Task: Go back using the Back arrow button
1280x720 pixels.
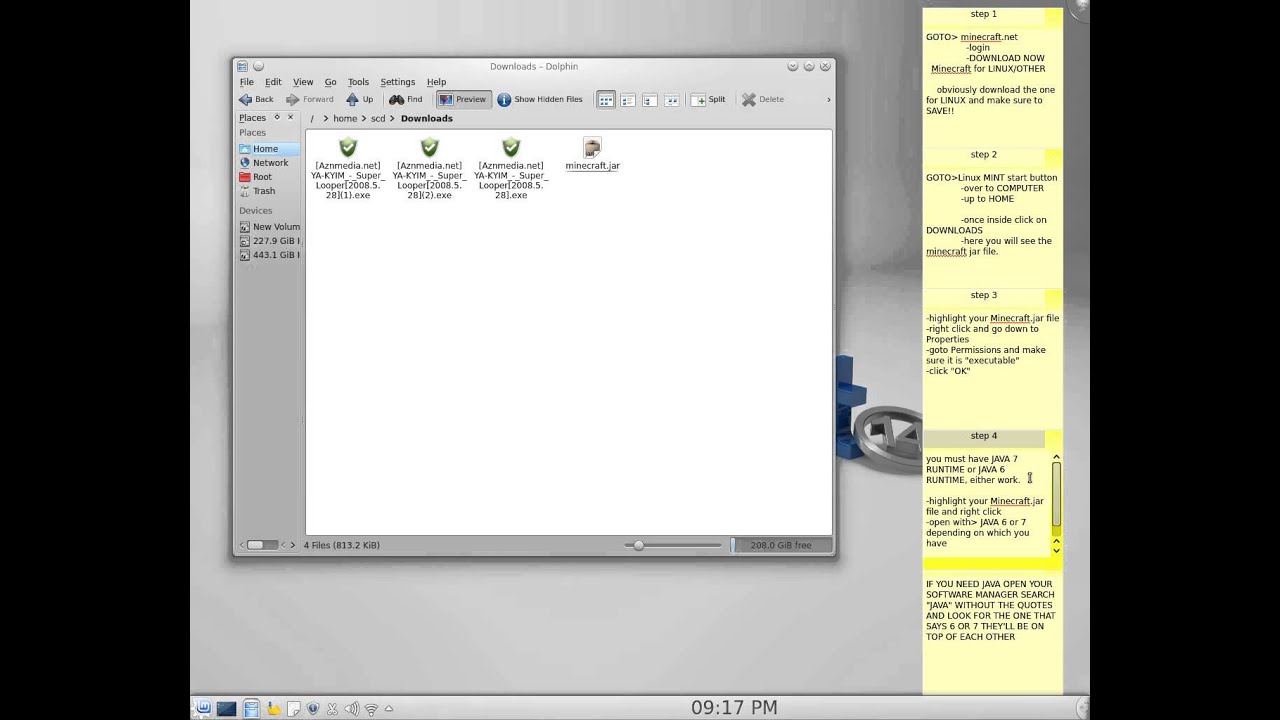Action: pos(256,99)
